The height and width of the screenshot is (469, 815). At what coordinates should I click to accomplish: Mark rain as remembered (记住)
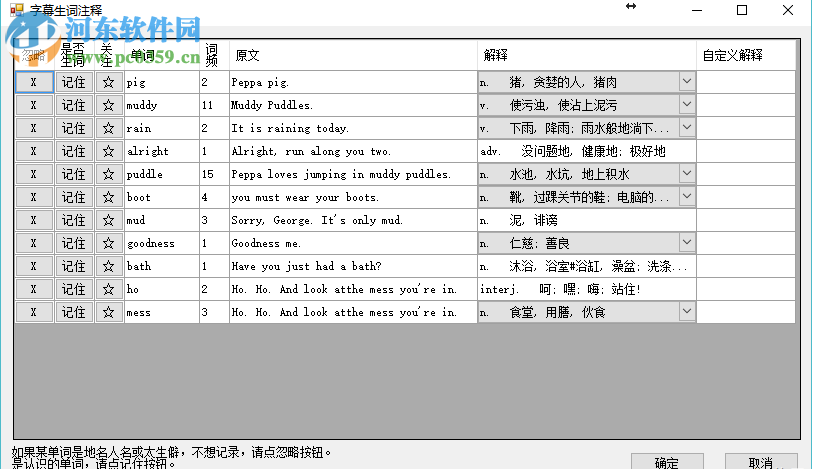pyautogui.click(x=74, y=128)
